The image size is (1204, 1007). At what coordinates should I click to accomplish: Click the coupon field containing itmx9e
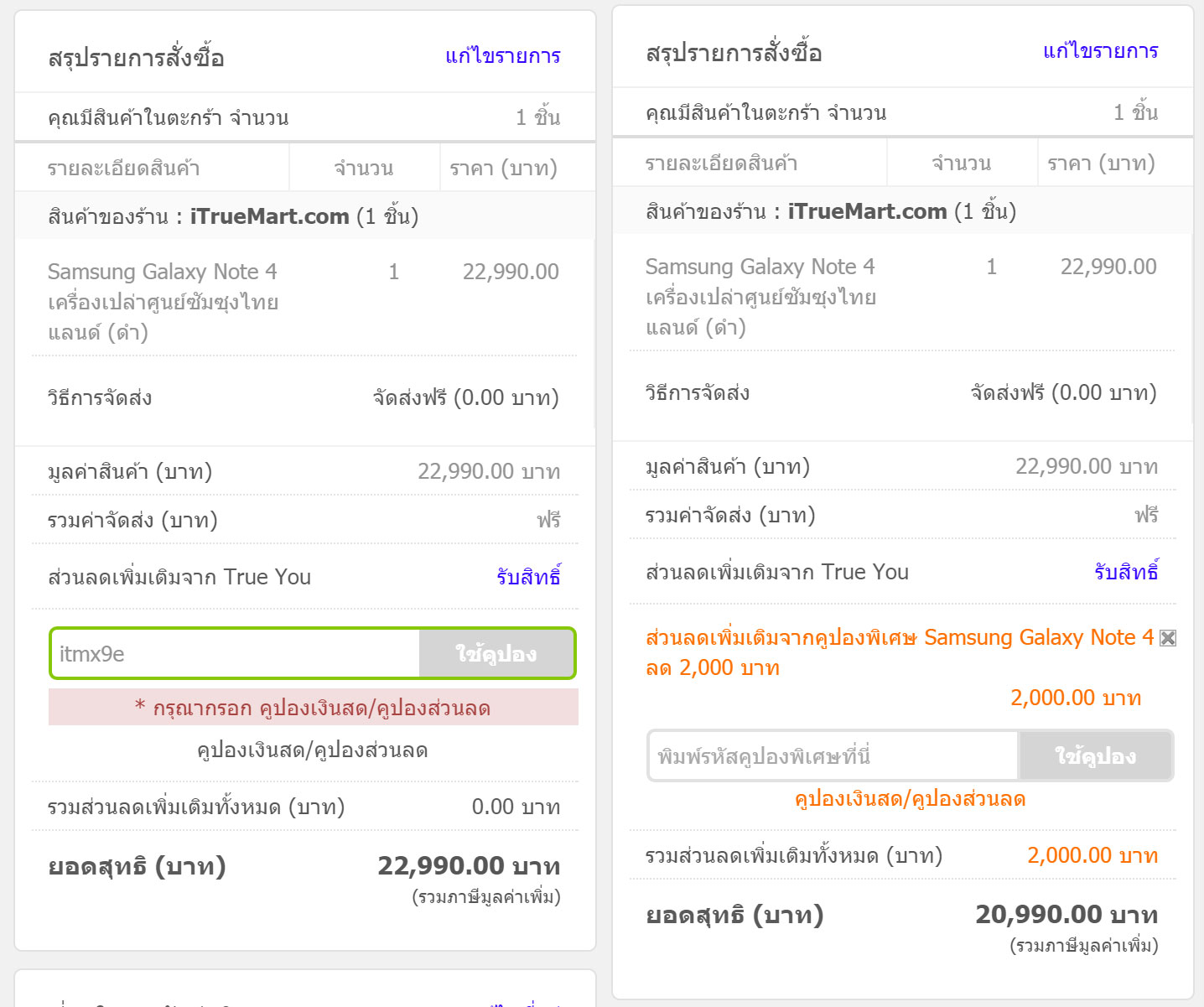235,653
